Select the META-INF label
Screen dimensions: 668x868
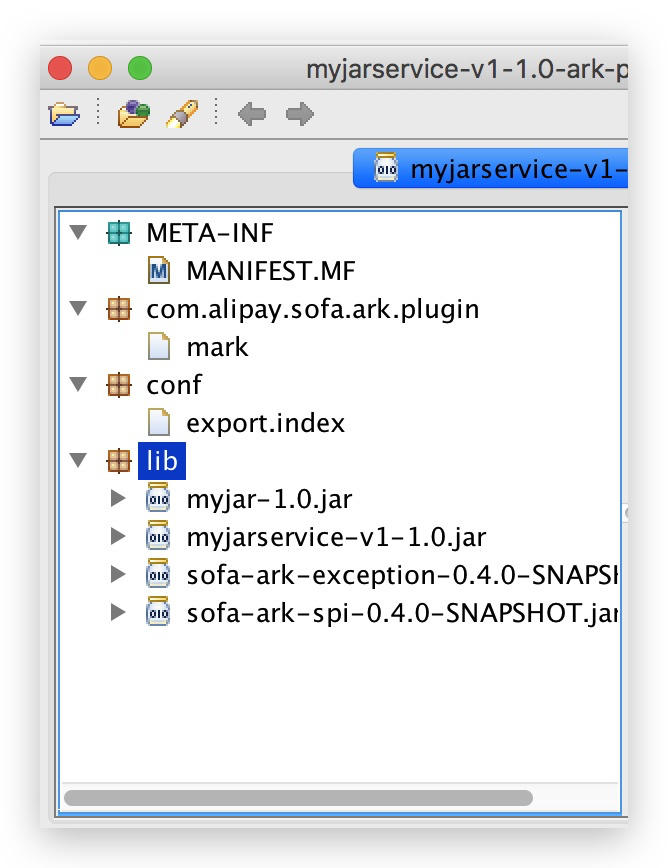point(210,233)
